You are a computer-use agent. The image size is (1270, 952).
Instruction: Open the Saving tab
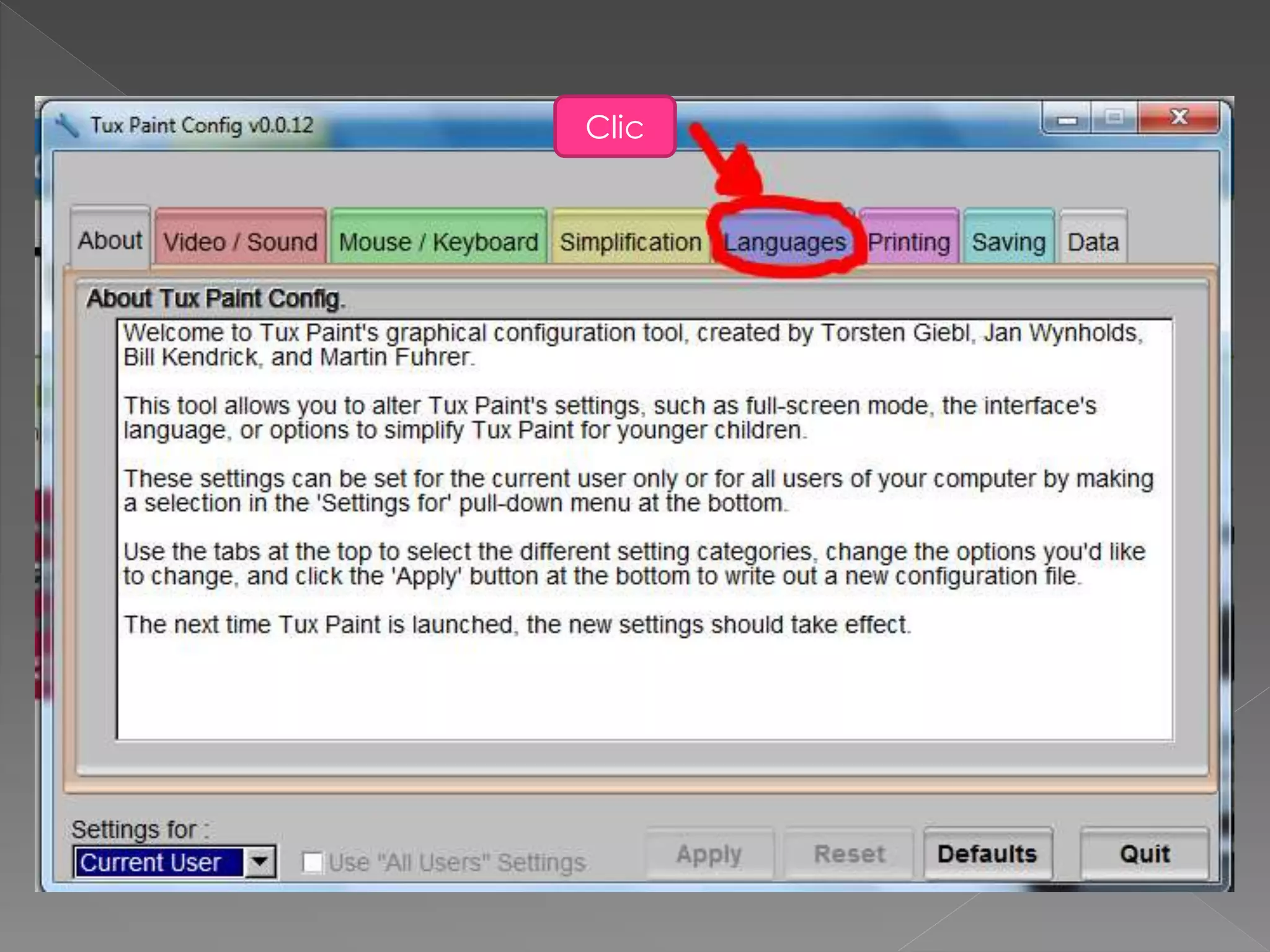click(1008, 242)
